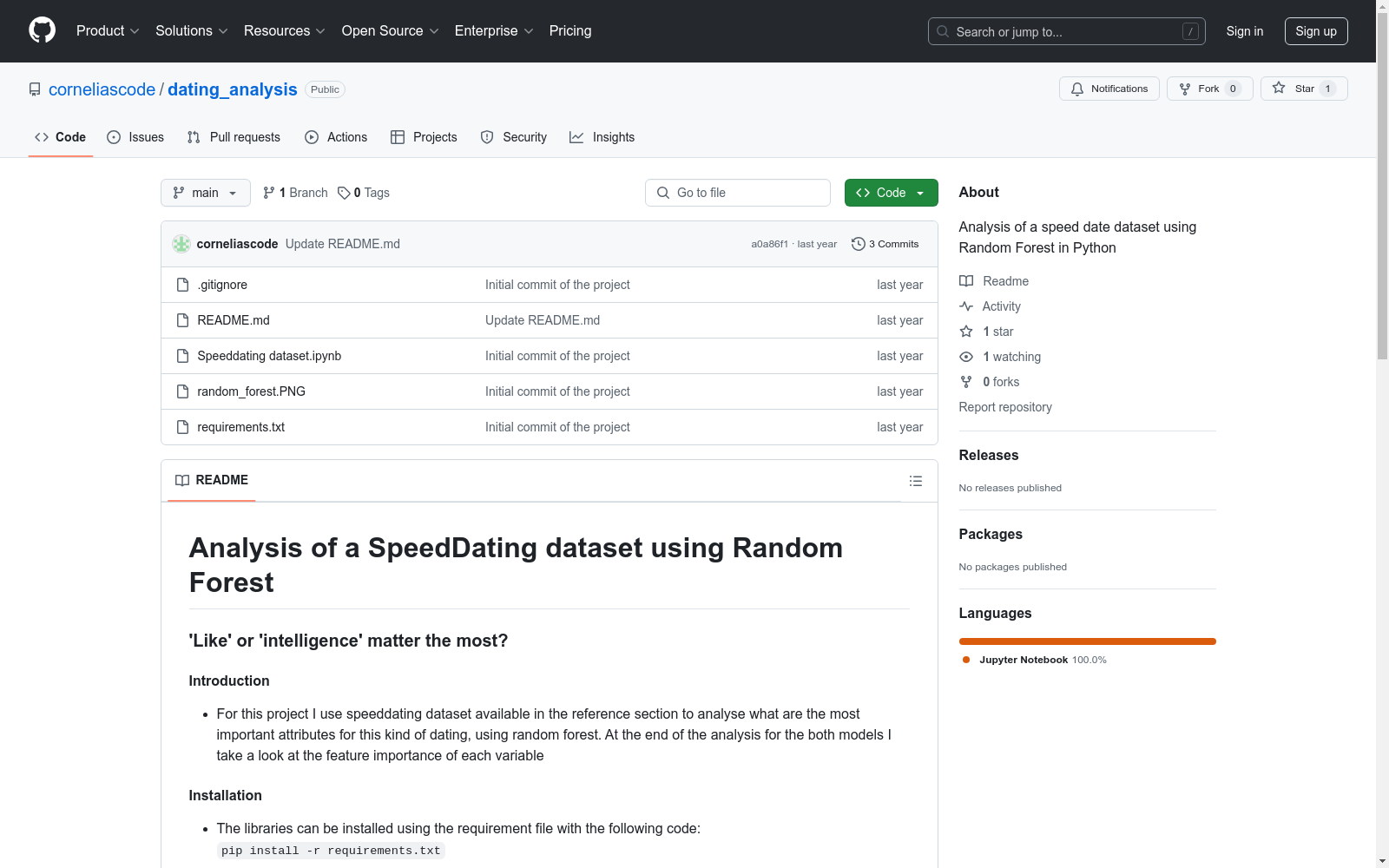Click the scrollbar down arrow
Image resolution: width=1389 pixels, height=868 pixels.
1383,861
